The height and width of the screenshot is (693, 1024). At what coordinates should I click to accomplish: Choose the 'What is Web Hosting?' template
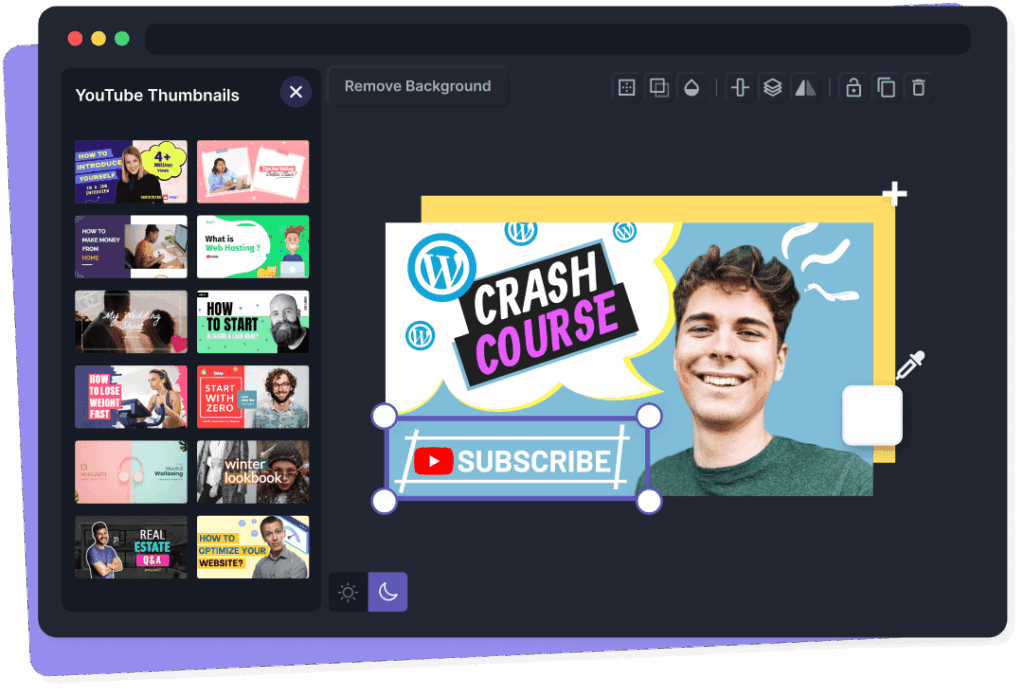point(253,247)
